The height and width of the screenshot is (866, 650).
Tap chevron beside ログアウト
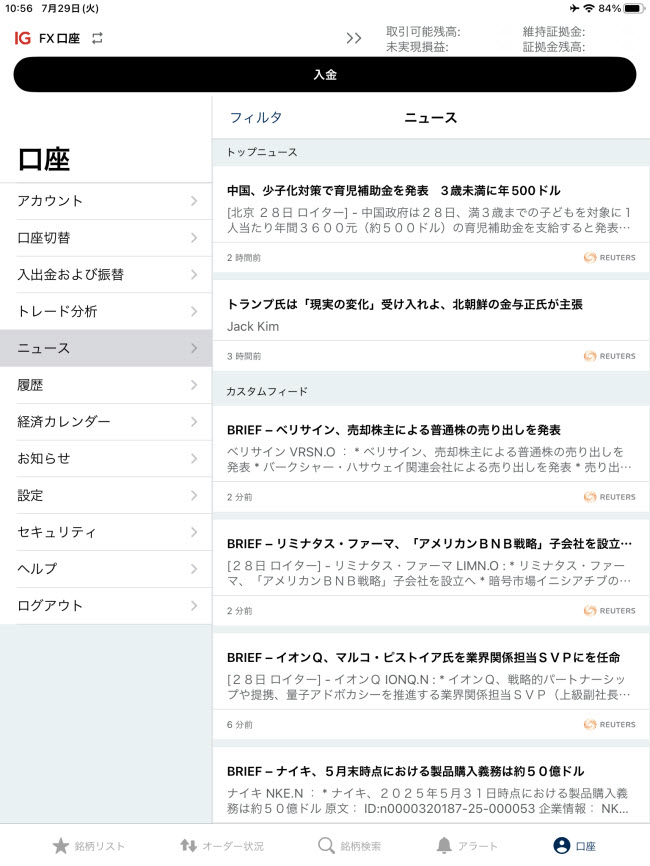pos(194,606)
